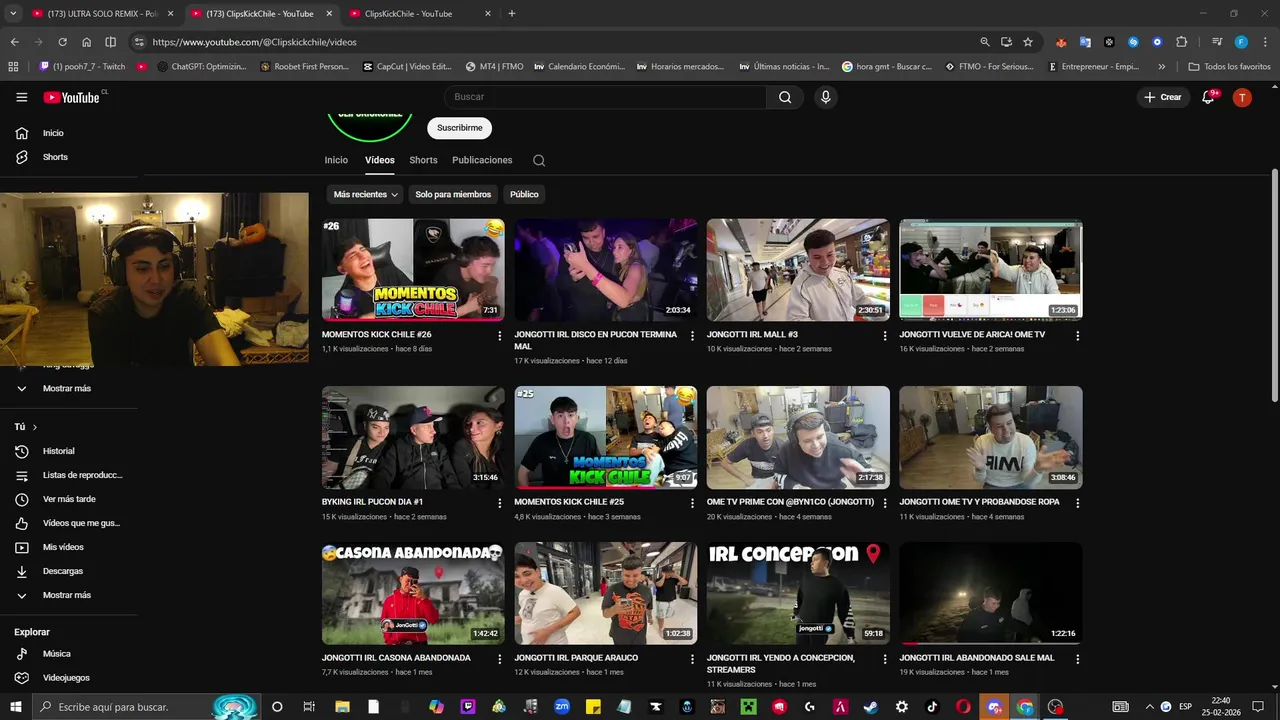Expand Mostrar más under subscriptions
The height and width of the screenshot is (720, 1280).
[69, 388]
